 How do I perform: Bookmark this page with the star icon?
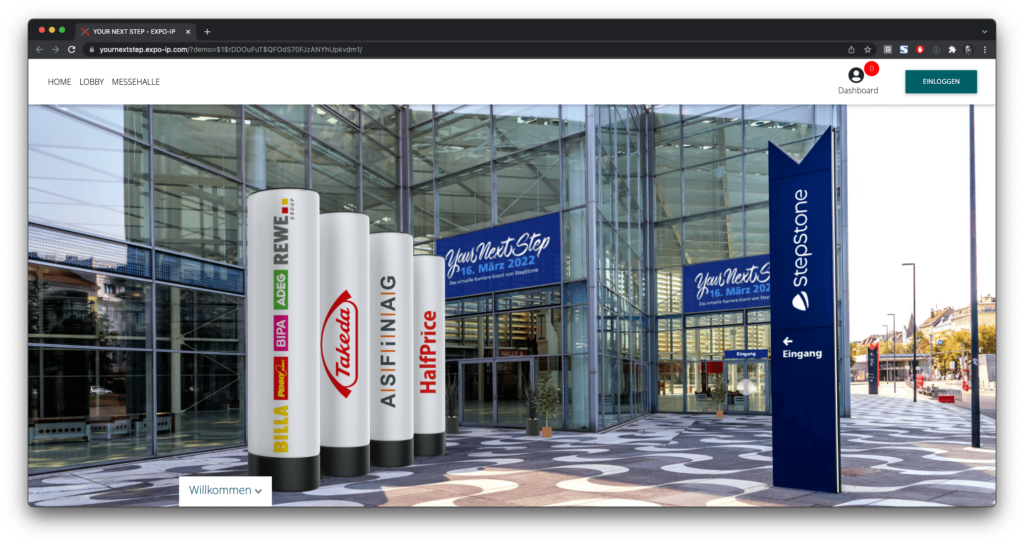point(868,50)
